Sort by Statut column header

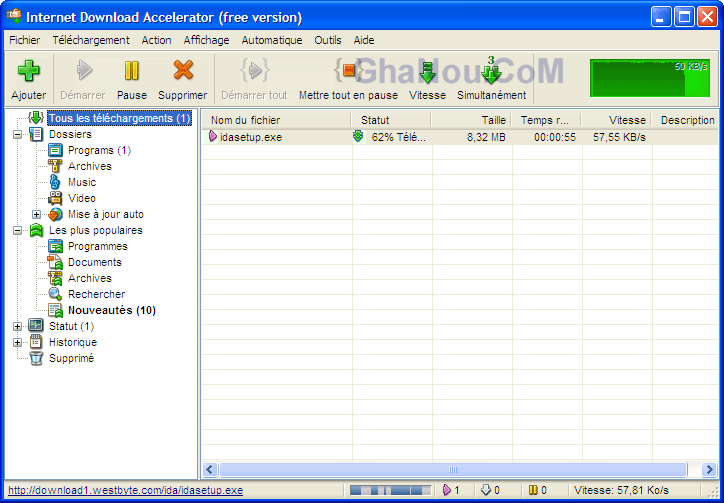point(391,120)
